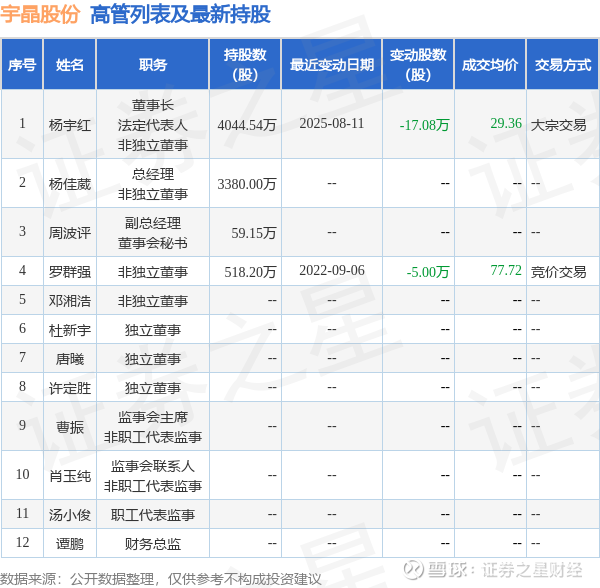The height and width of the screenshot is (588, 600).
Task: Click the name 杨佳葳
Action: pyautogui.click(x=70, y=184)
